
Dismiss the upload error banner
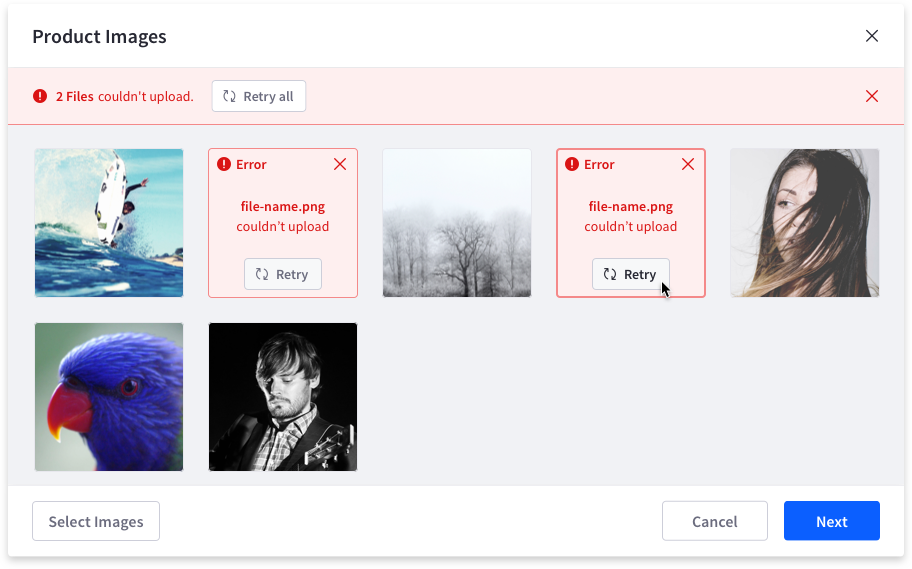click(871, 96)
